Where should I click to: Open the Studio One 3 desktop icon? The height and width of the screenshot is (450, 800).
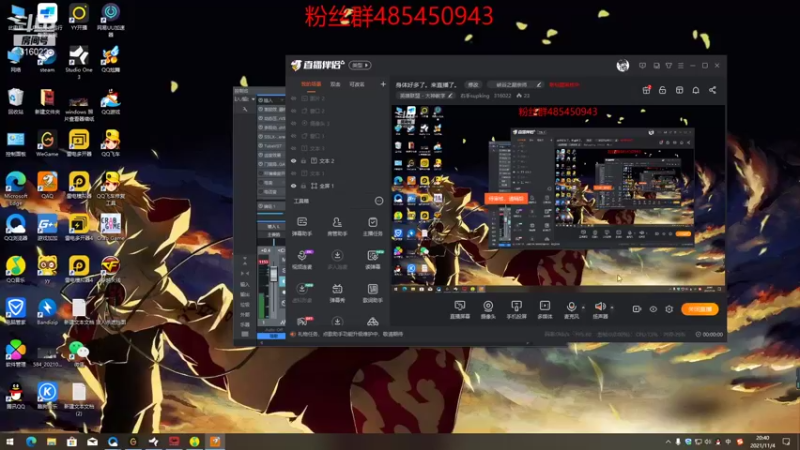click(x=79, y=62)
